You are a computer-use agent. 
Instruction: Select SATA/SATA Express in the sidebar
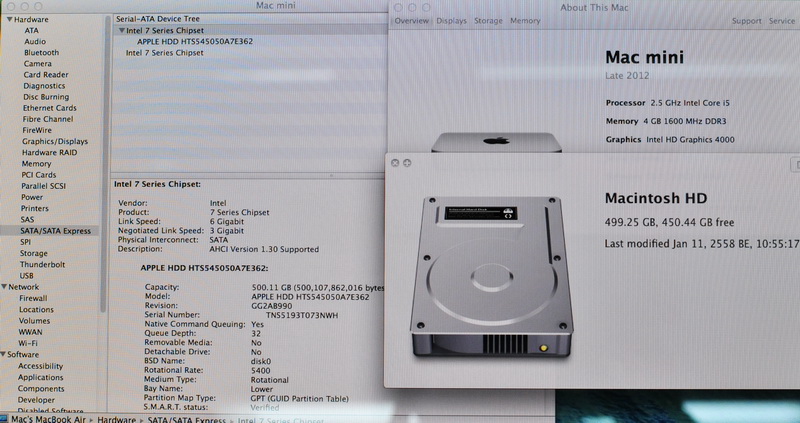point(55,231)
